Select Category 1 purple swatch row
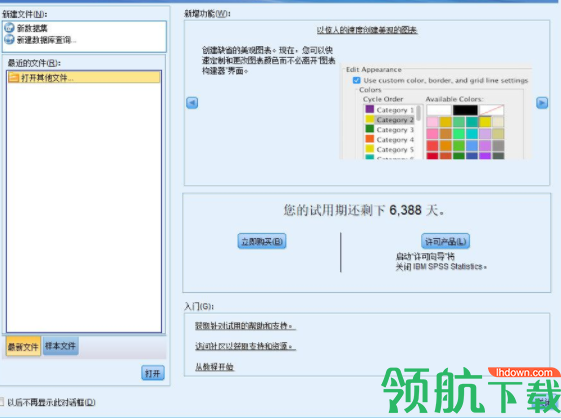 pos(389,109)
